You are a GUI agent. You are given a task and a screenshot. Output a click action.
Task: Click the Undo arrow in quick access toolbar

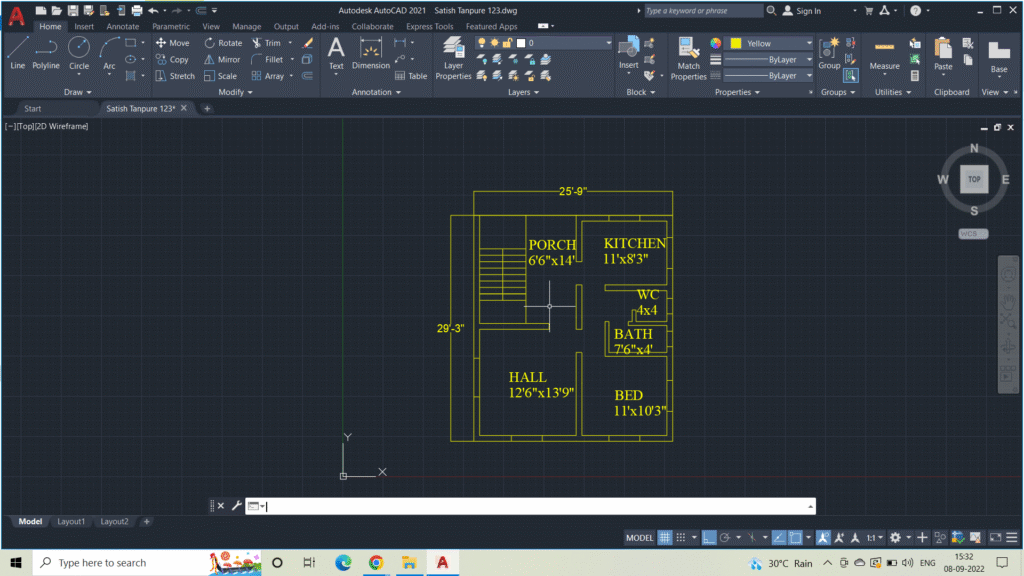(x=153, y=10)
